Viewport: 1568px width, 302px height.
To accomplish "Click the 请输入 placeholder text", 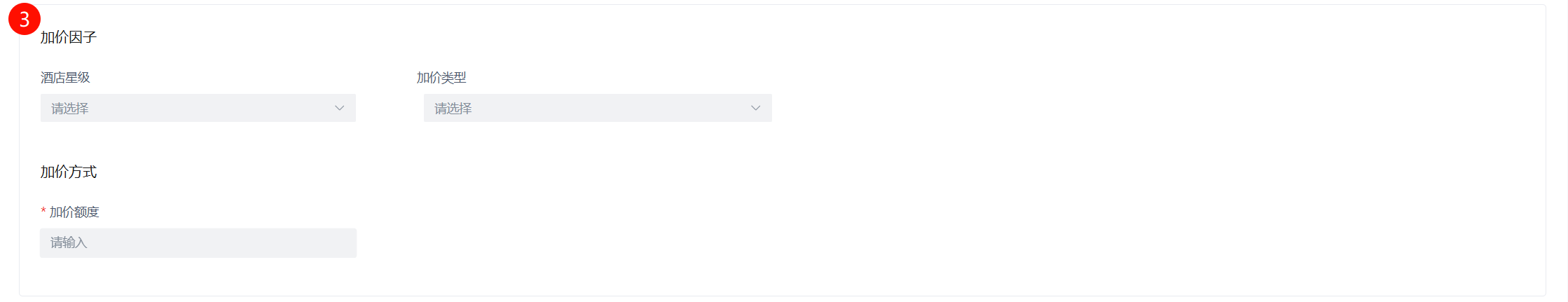I will [69, 242].
